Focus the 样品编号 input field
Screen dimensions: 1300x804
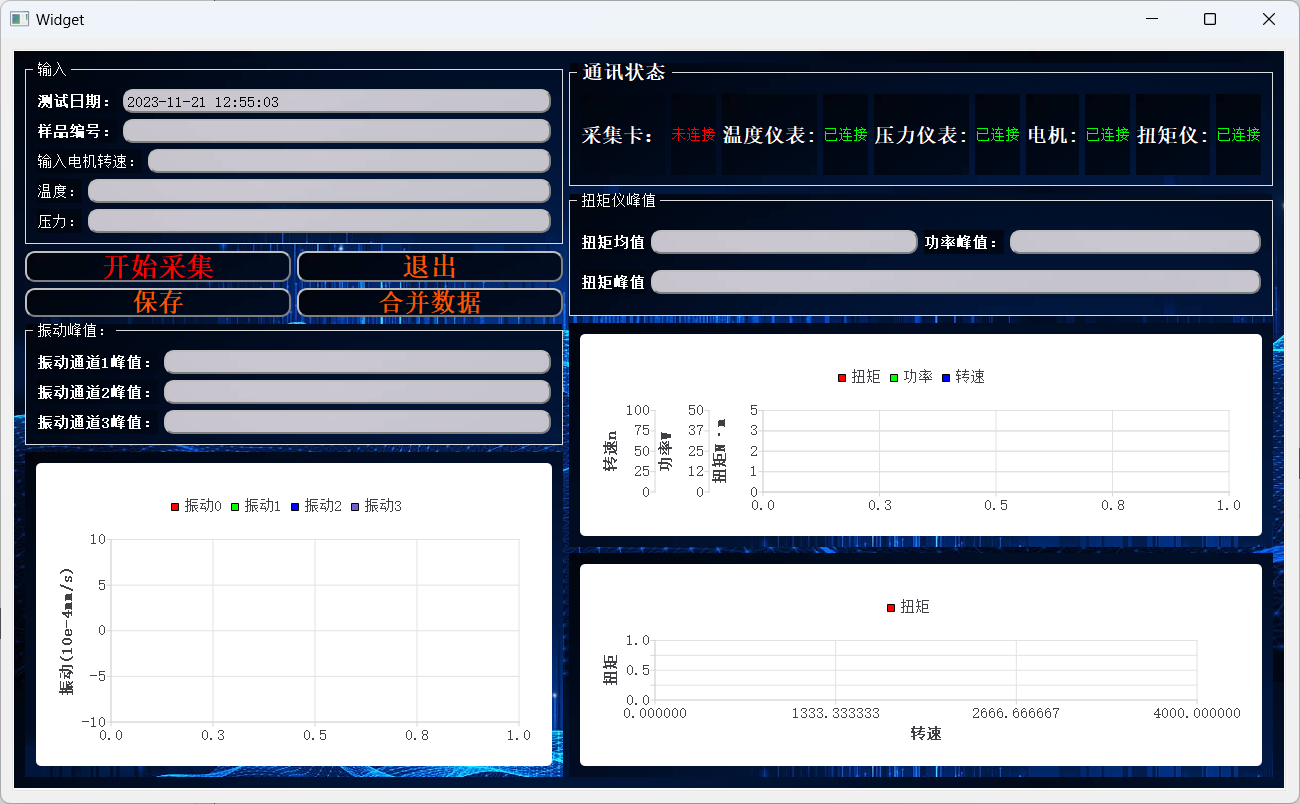336,131
